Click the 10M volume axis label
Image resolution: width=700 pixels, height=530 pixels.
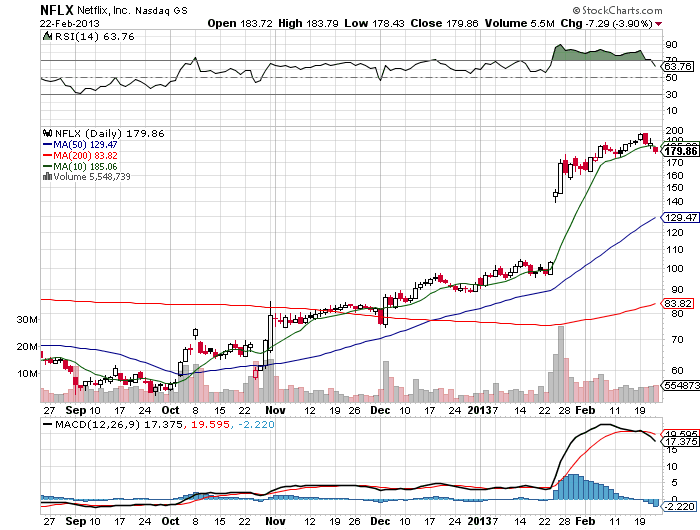point(27,373)
